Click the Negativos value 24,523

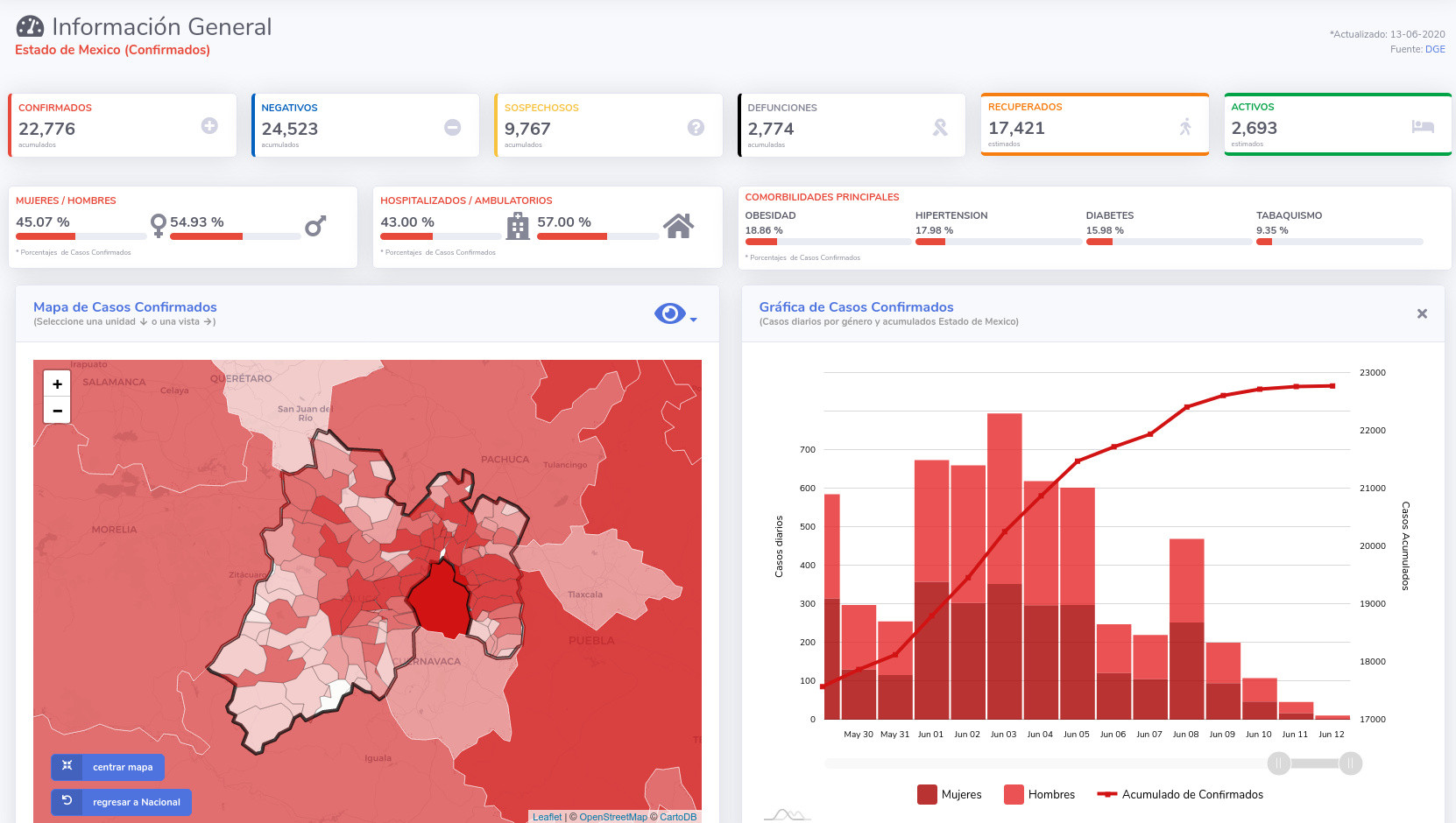tap(290, 129)
